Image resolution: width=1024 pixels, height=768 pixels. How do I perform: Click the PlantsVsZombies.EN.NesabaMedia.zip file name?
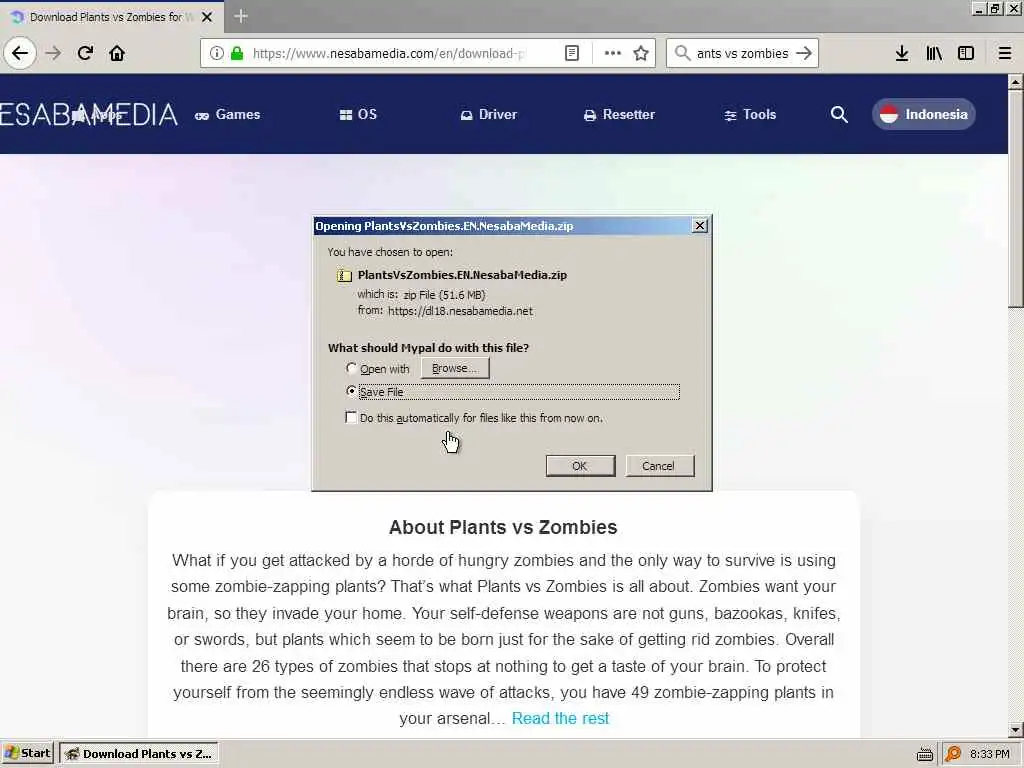[462, 275]
